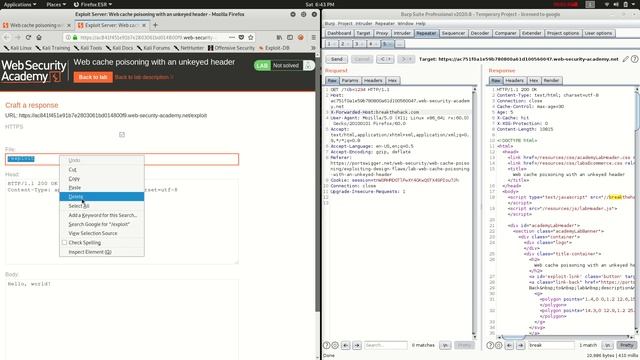The height and width of the screenshot is (360, 640).
Task: Click the File path input field
Action: (122, 159)
